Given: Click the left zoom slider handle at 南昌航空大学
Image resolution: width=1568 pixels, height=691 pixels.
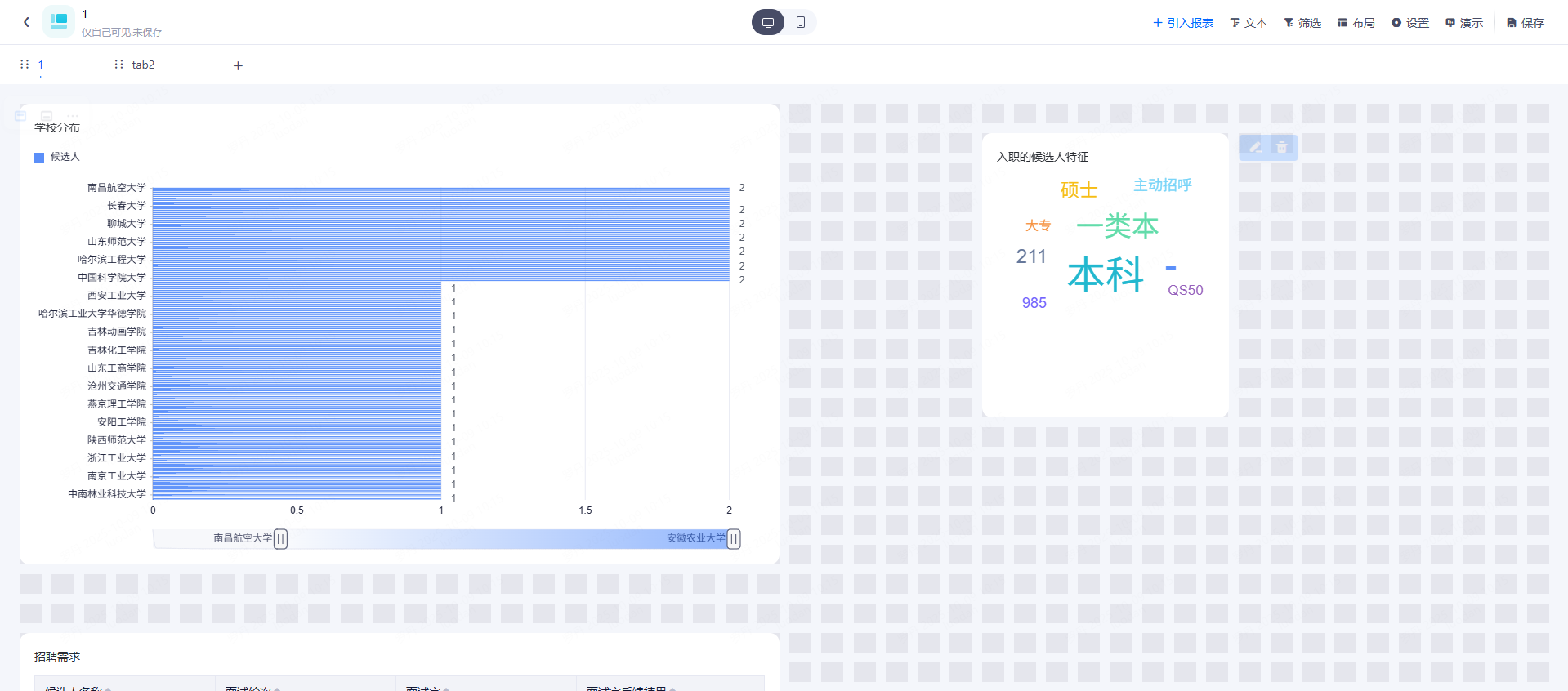Looking at the screenshot, I should (x=280, y=538).
